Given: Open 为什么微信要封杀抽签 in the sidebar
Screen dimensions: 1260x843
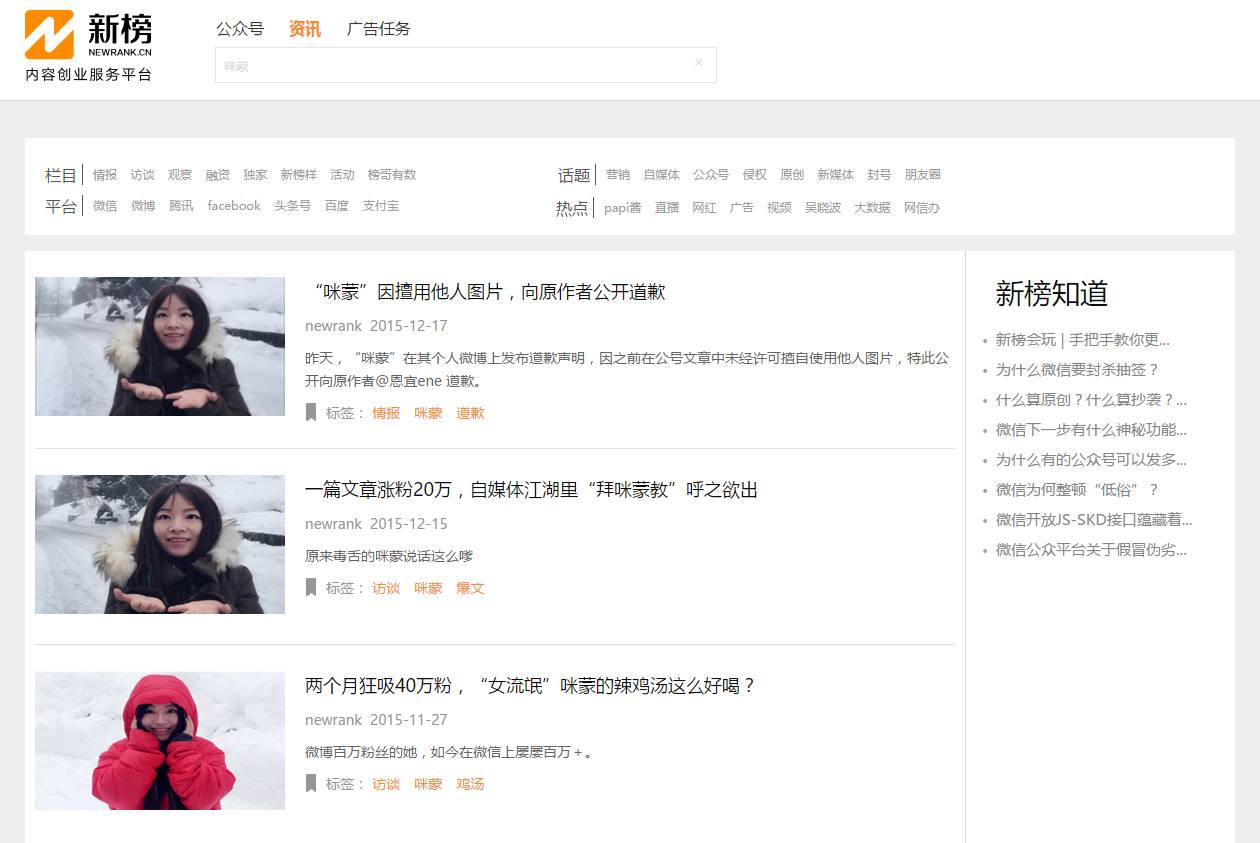Looking at the screenshot, I should pyautogui.click(x=1076, y=370).
